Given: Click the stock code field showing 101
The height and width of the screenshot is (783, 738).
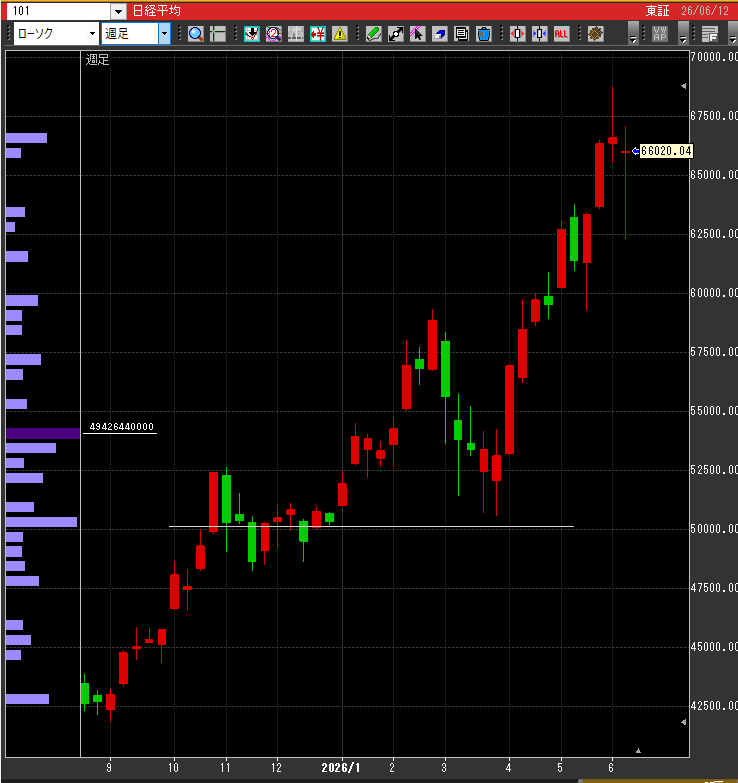Looking at the screenshot, I should pyautogui.click(x=59, y=11).
